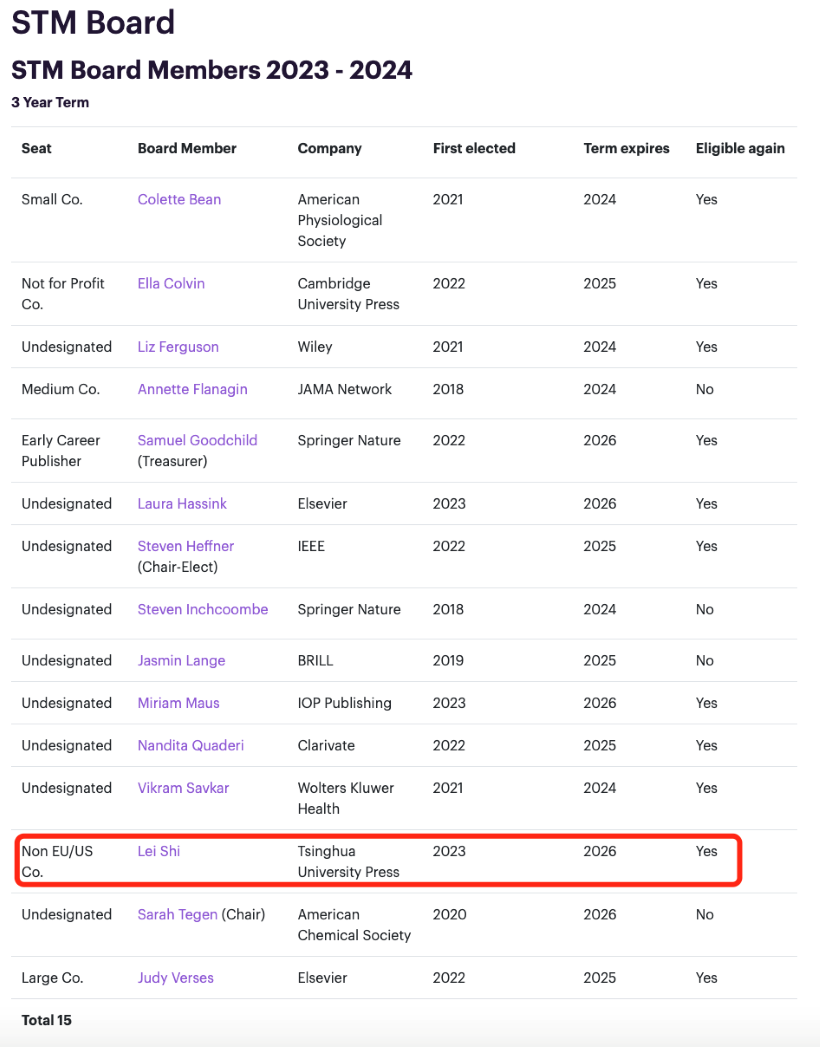820x1047 pixels.
Task: Open Colette Bean's profile link
Action: 179,199
